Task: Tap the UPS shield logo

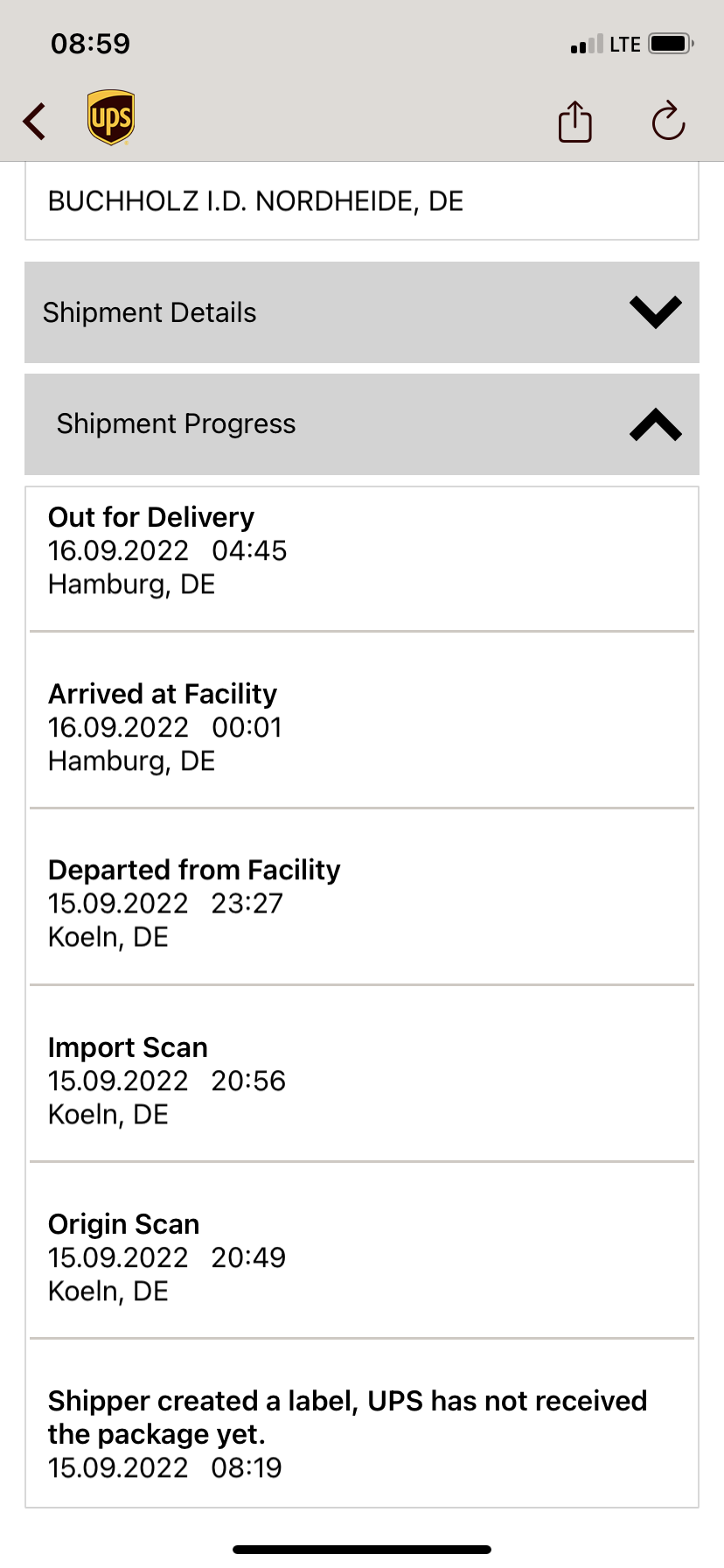Action: (111, 118)
